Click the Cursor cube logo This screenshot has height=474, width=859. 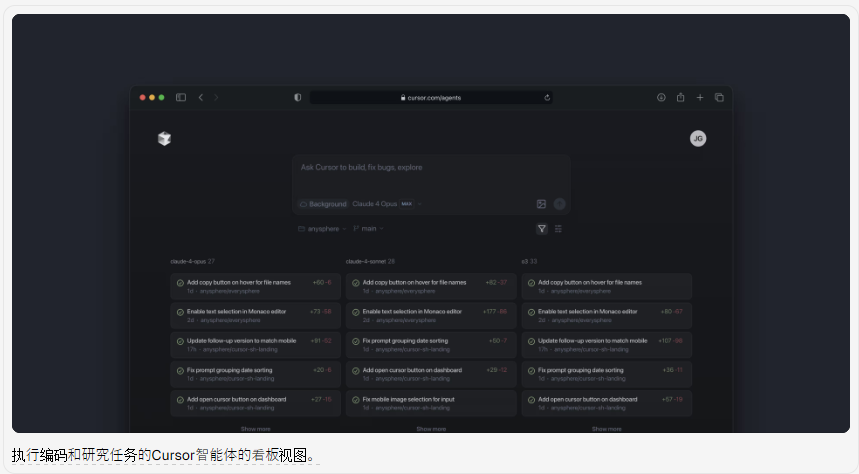pyautogui.click(x=164, y=139)
